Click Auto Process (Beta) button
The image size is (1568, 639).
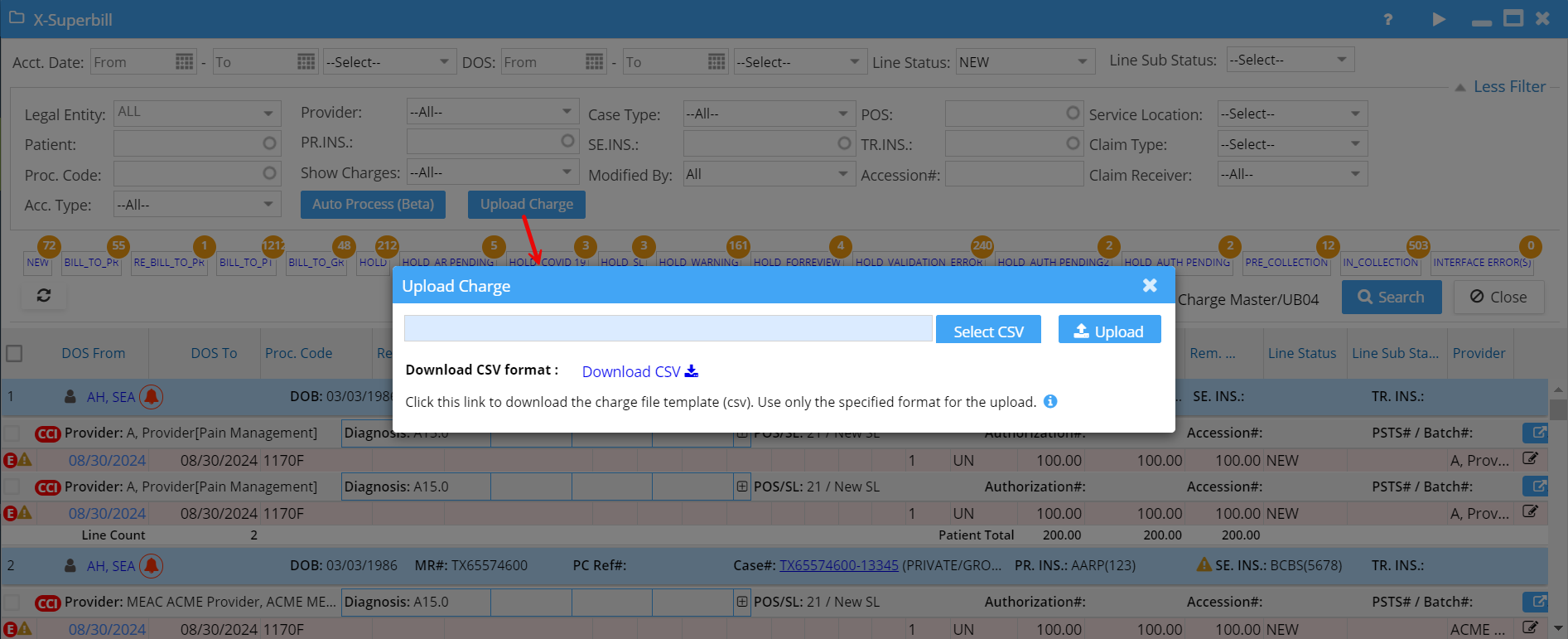[x=373, y=204]
